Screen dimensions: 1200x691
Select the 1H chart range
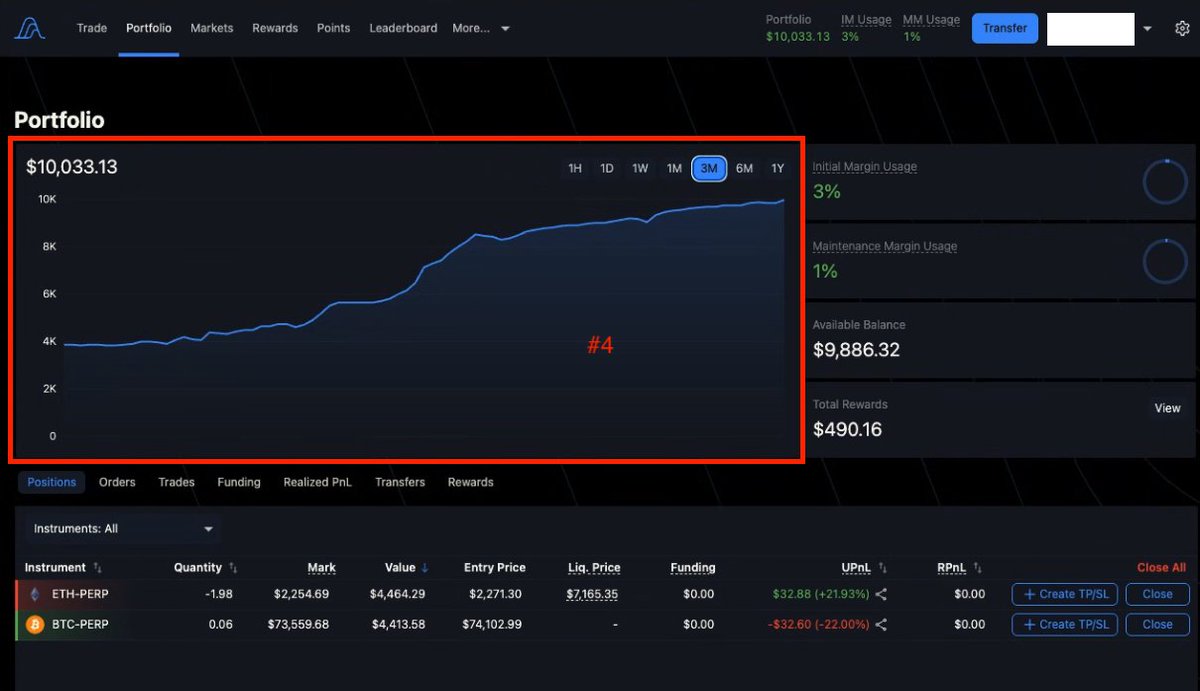tap(575, 168)
